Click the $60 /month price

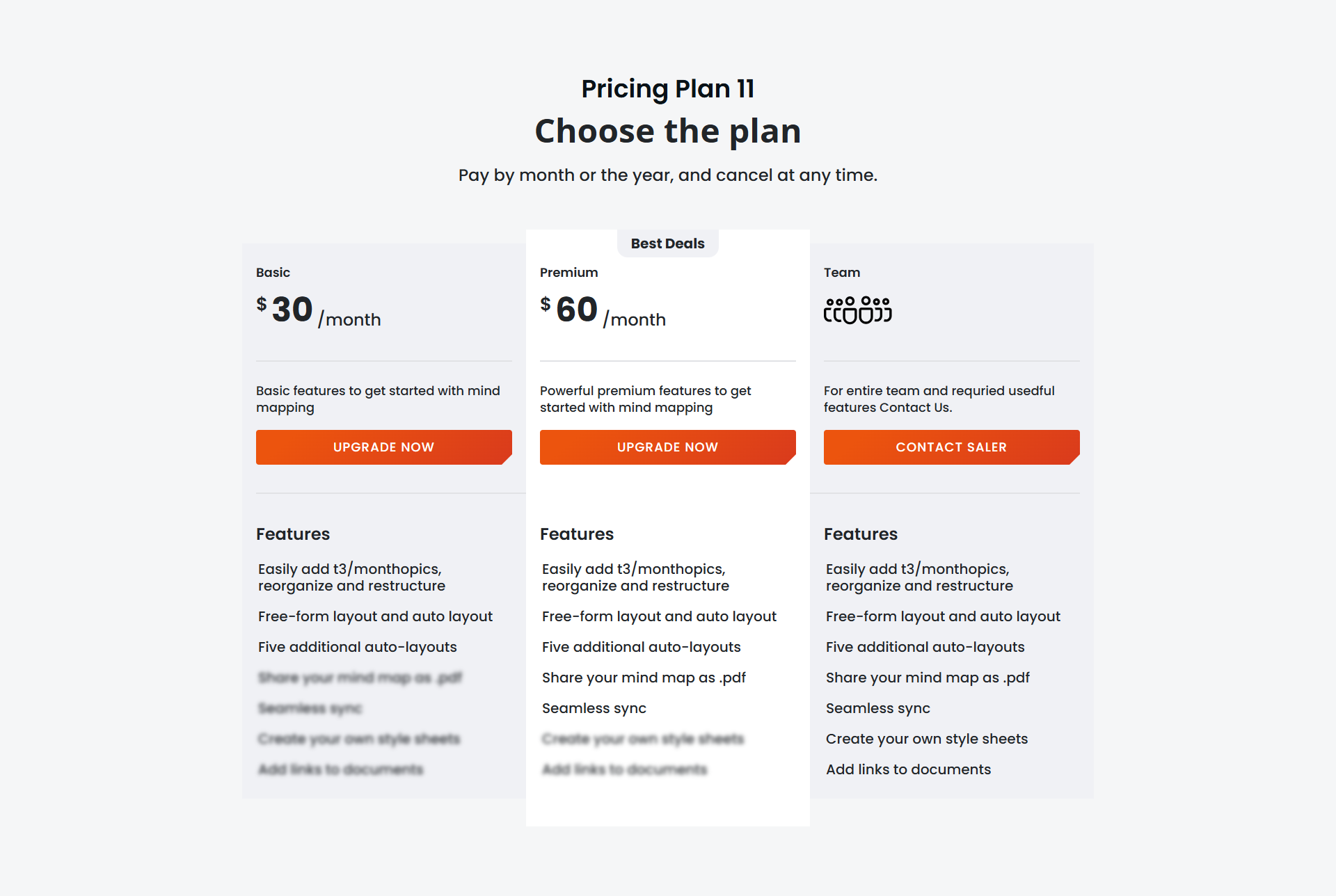[603, 310]
